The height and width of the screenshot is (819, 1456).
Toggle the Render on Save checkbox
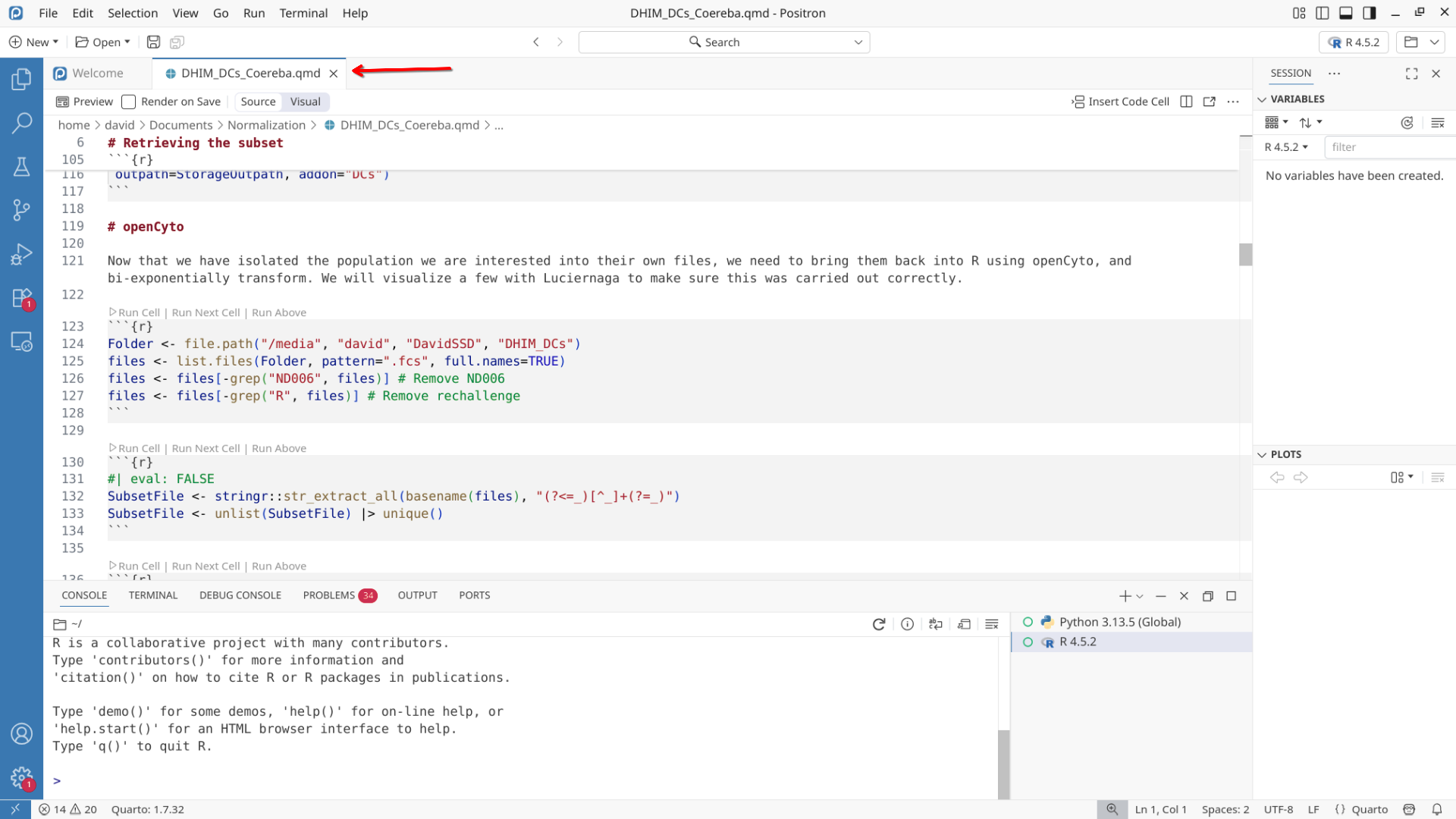[x=129, y=102]
